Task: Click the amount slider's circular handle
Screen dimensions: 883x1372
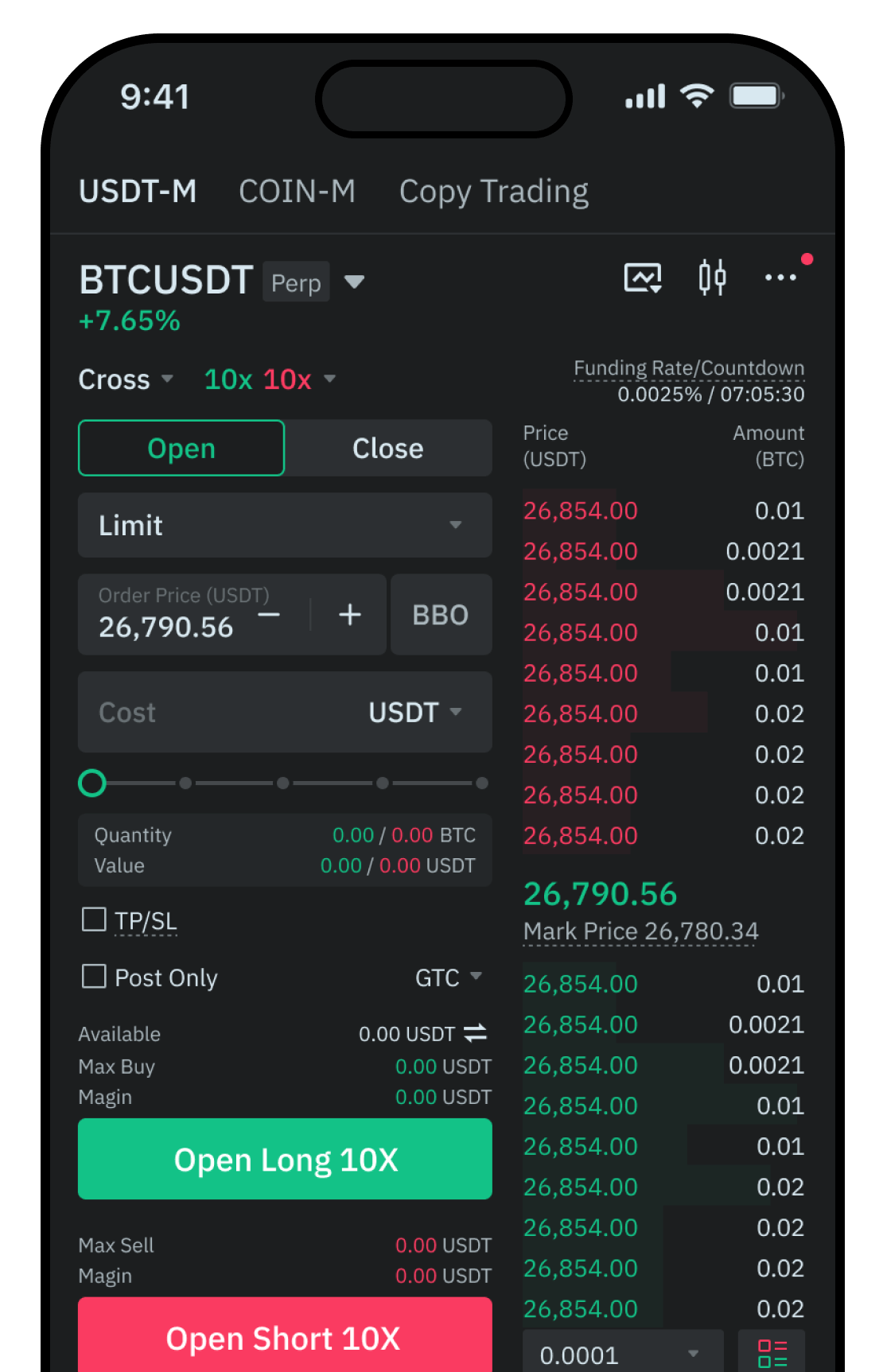Action: [x=92, y=783]
